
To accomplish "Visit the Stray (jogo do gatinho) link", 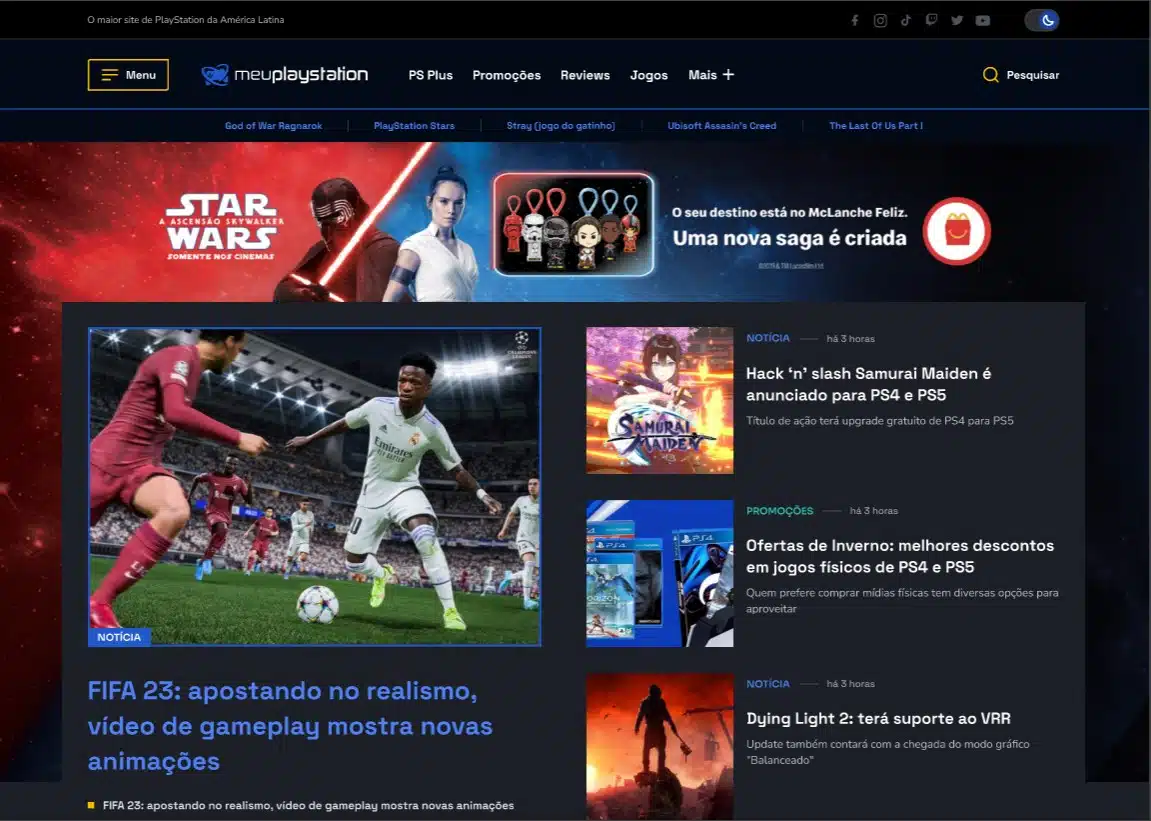I will [x=560, y=125].
